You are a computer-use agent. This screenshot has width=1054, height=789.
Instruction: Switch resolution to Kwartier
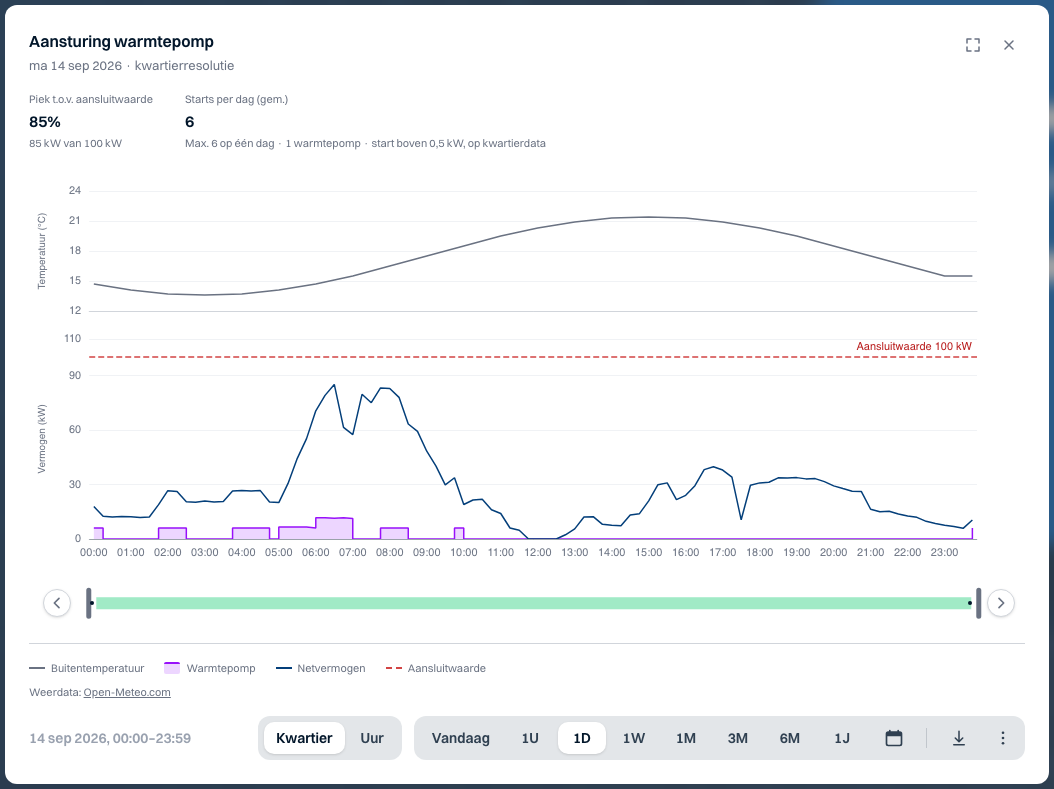304,738
